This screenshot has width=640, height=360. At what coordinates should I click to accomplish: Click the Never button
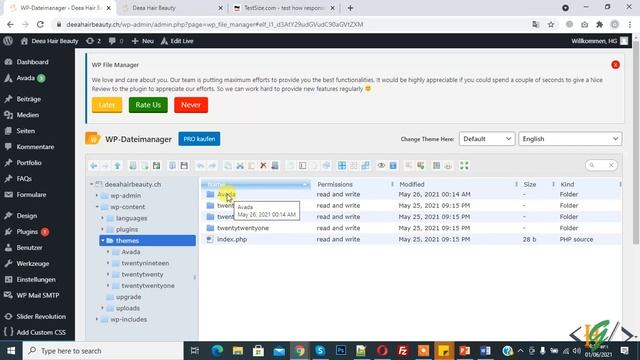coord(191,105)
